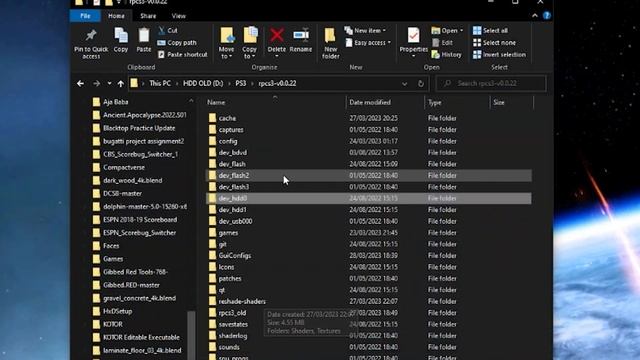
Task: Click the Rename icon
Action: tap(301, 36)
